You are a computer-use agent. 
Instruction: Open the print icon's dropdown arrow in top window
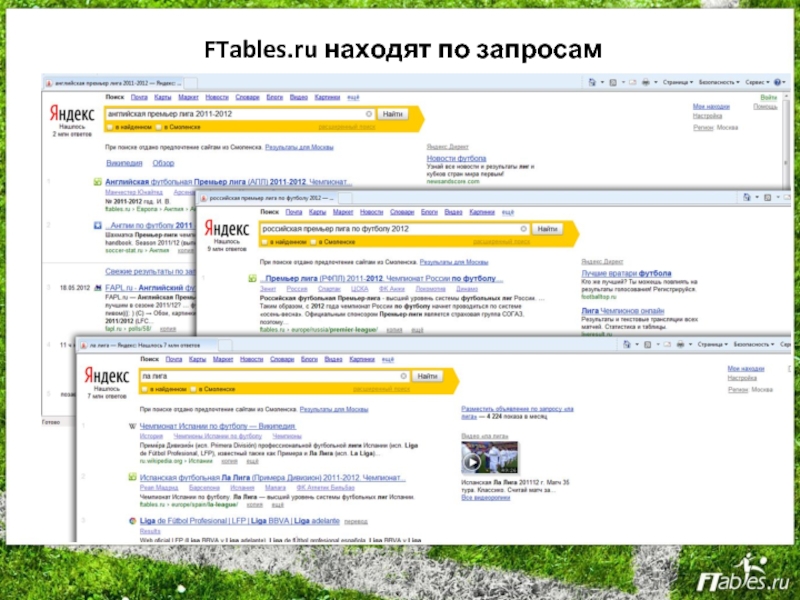(656, 82)
